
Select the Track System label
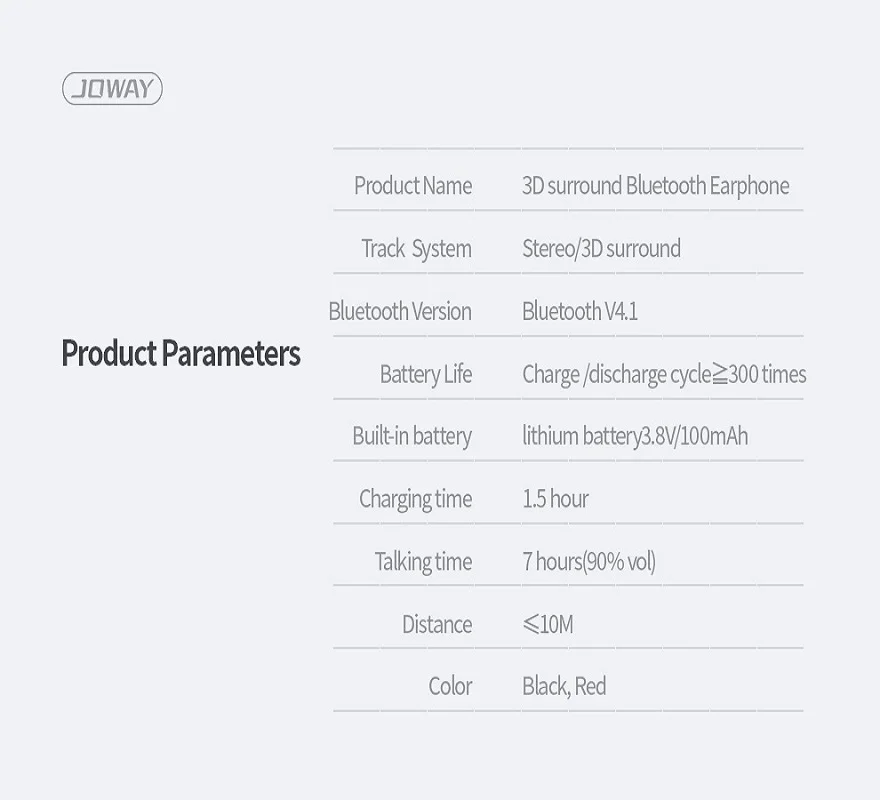click(x=416, y=249)
